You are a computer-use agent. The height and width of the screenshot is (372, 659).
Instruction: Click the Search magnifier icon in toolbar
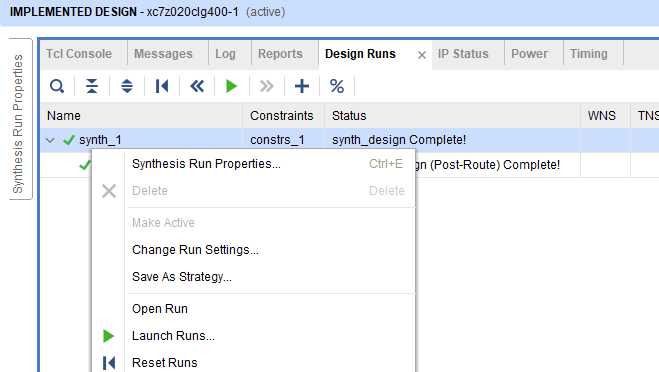point(57,86)
